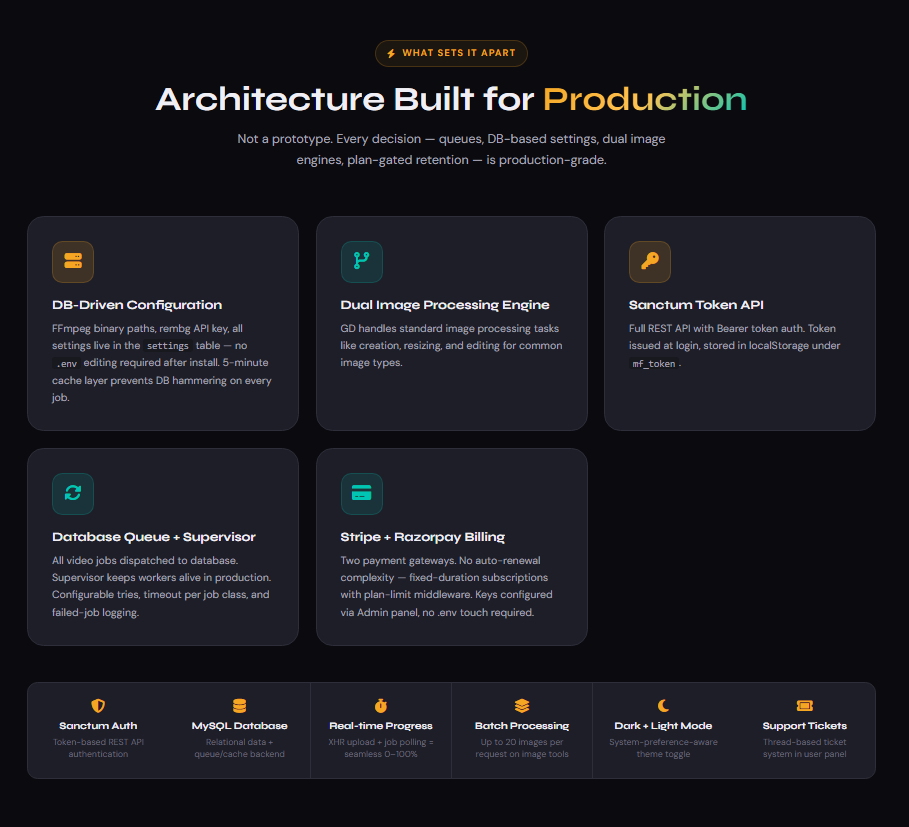
Task: Click the Dual Image Processing Engine heading
Action: pyautogui.click(x=445, y=305)
